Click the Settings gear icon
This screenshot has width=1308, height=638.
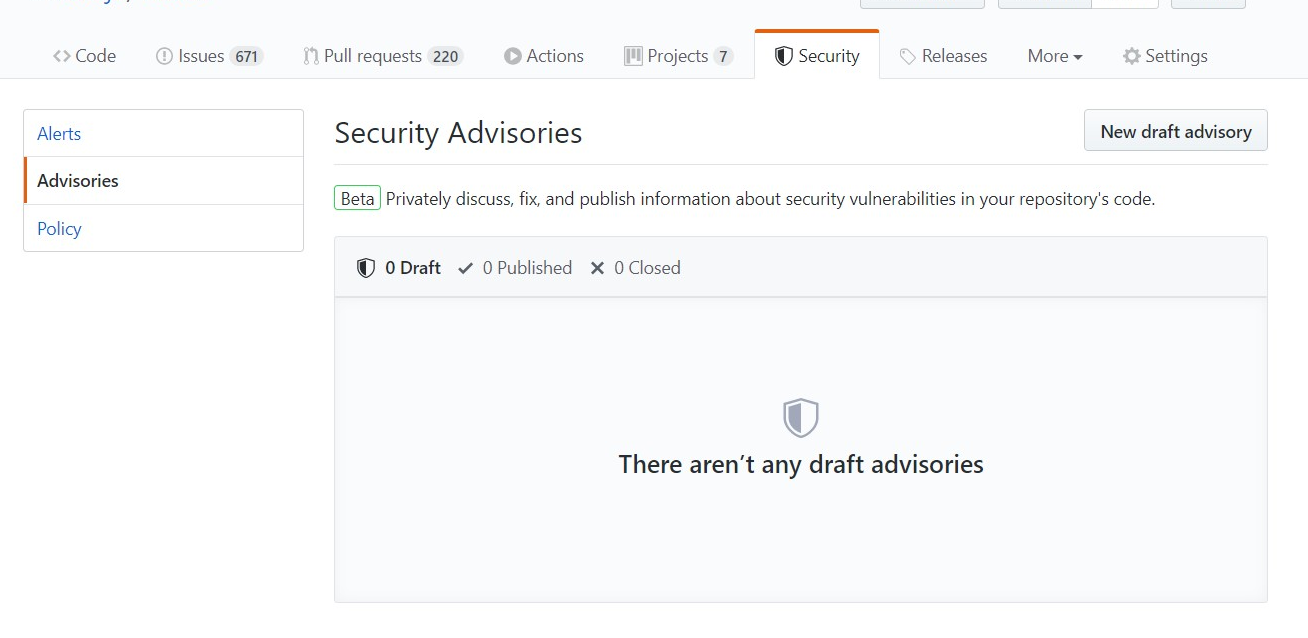[x=1131, y=56]
